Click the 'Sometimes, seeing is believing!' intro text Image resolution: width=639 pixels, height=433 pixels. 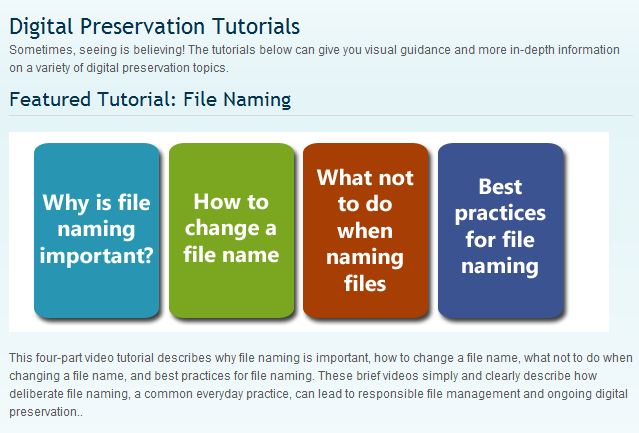(314, 59)
